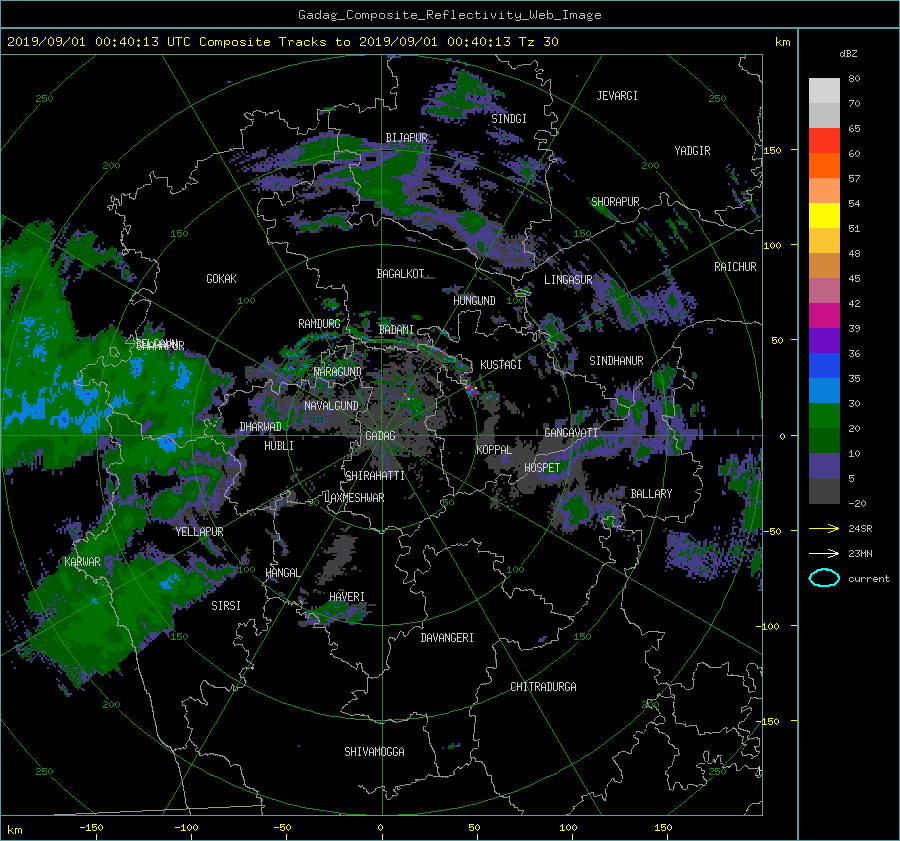Image resolution: width=900 pixels, height=841 pixels.
Task: Click the HUBLI city label
Action: 278,445
